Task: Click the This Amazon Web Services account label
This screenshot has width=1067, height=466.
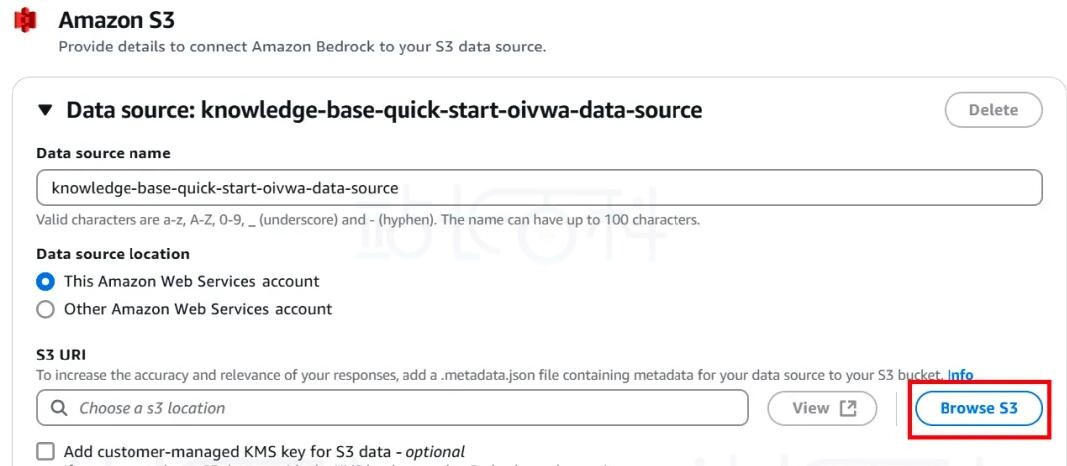Action: 191,281
